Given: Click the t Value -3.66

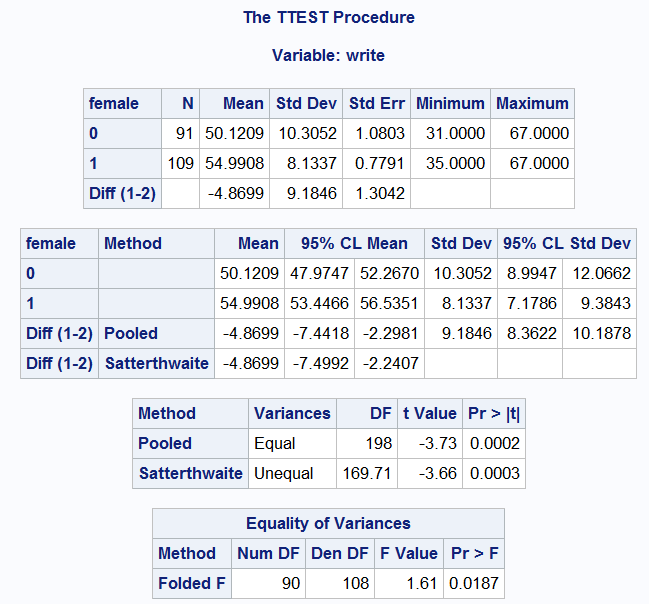Looking at the screenshot, I should pyautogui.click(x=437, y=473).
